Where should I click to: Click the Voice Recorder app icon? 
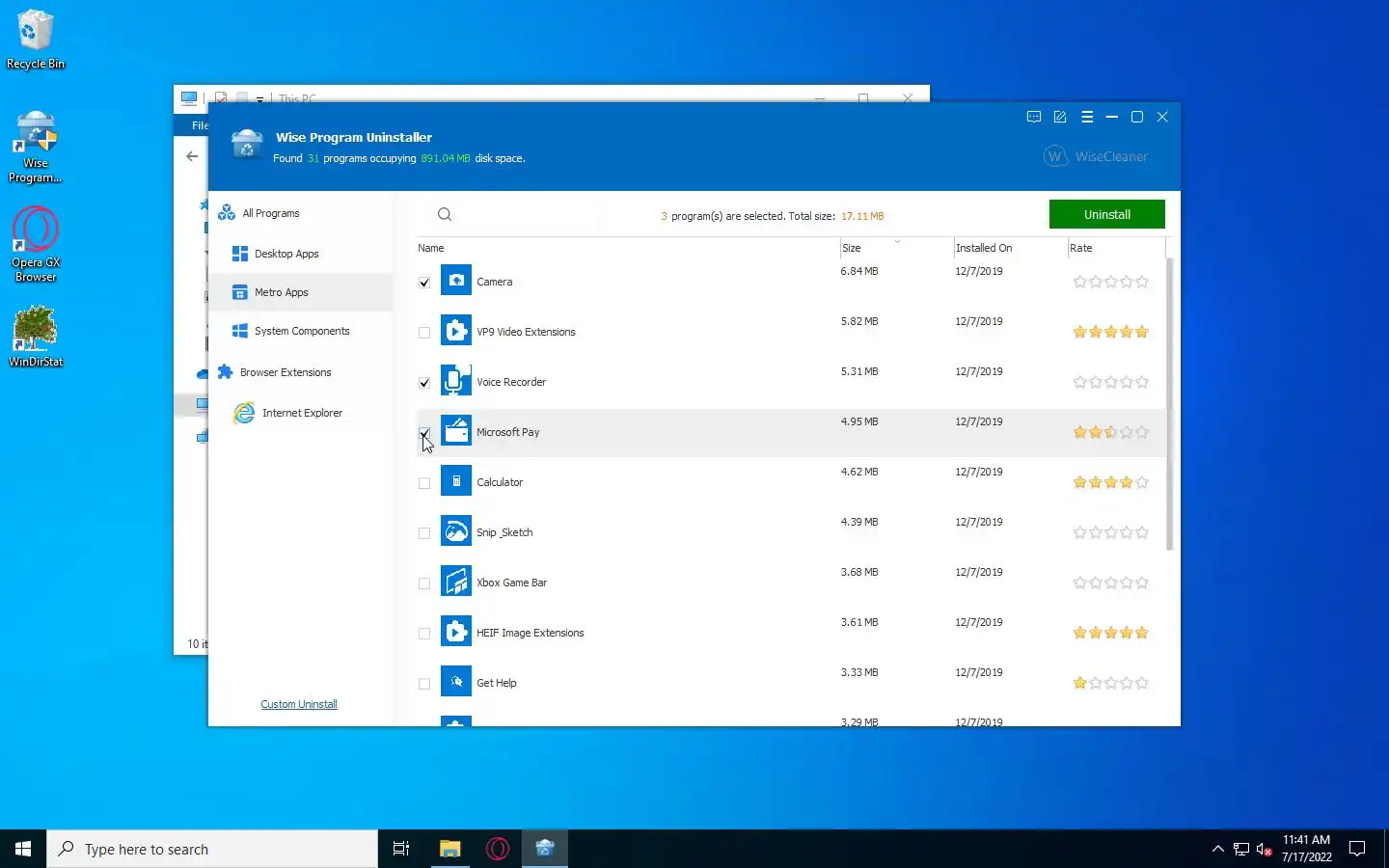point(456,381)
